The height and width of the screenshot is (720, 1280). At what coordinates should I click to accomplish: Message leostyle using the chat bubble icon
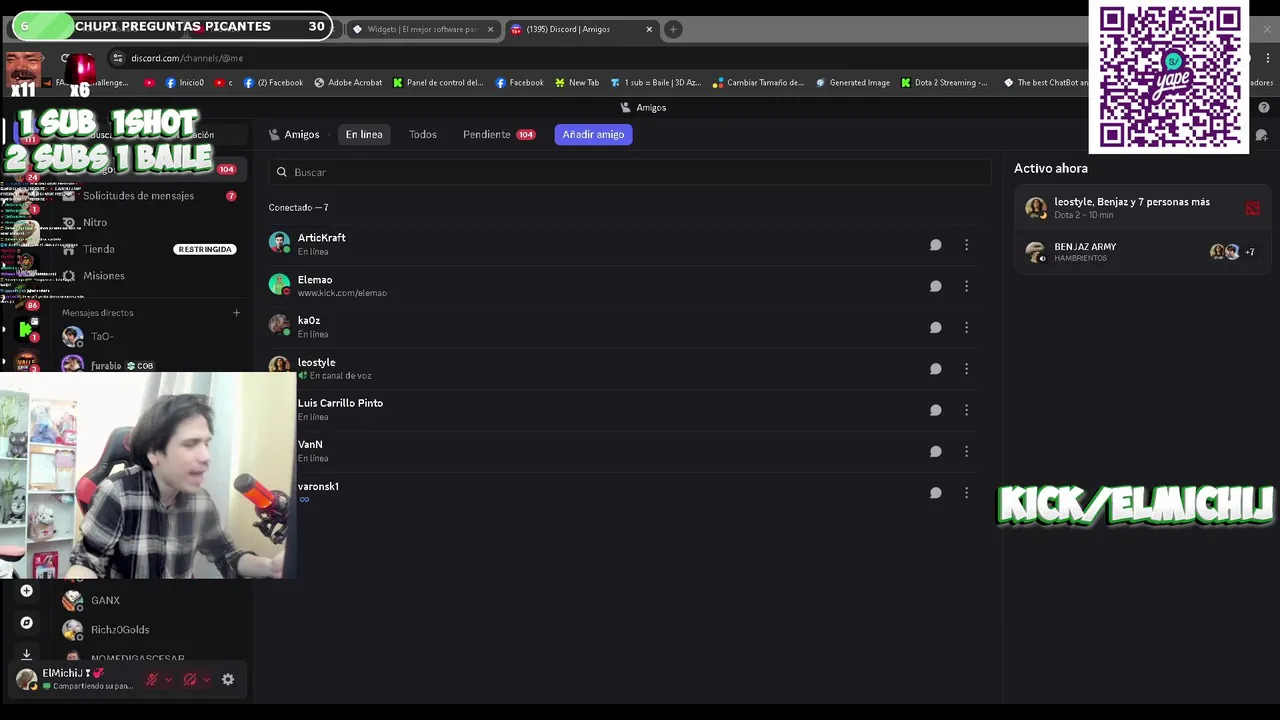935,369
